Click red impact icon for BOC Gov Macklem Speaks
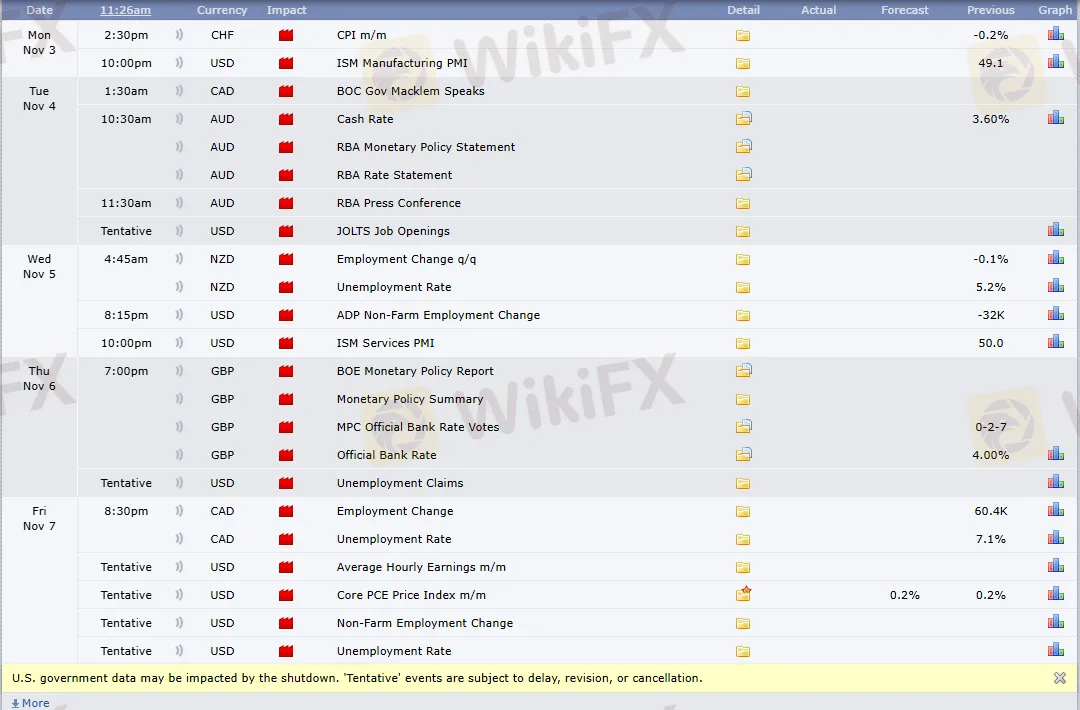 pyautogui.click(x=286, y=91)
